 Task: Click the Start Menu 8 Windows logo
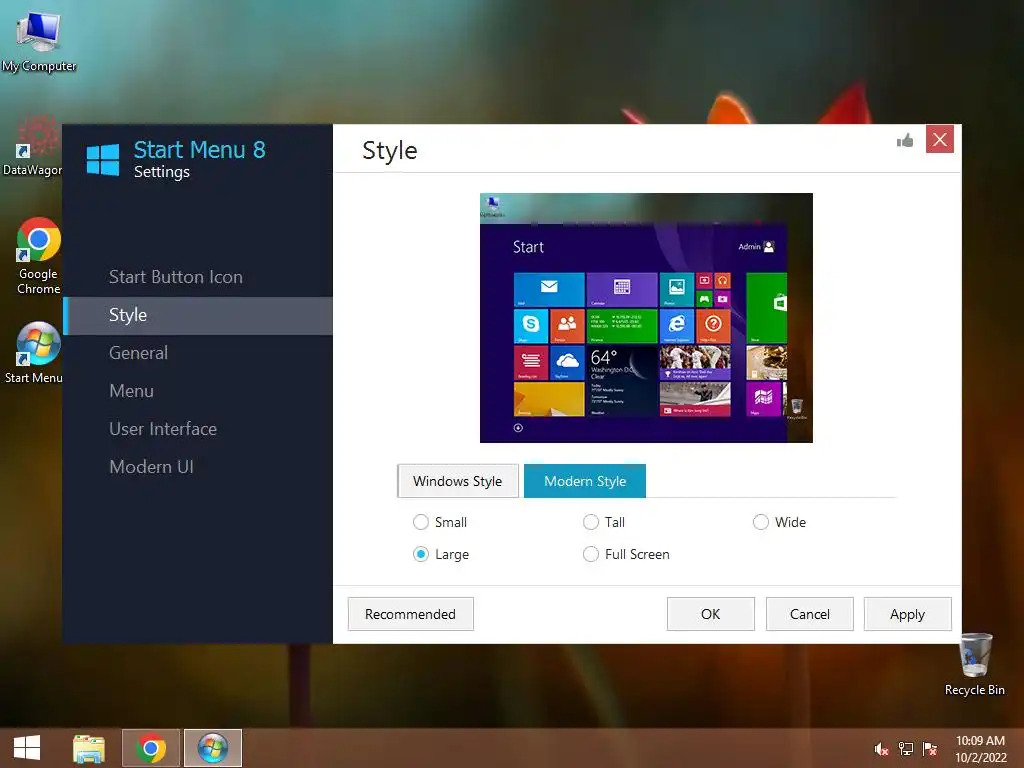click(103, 160)
